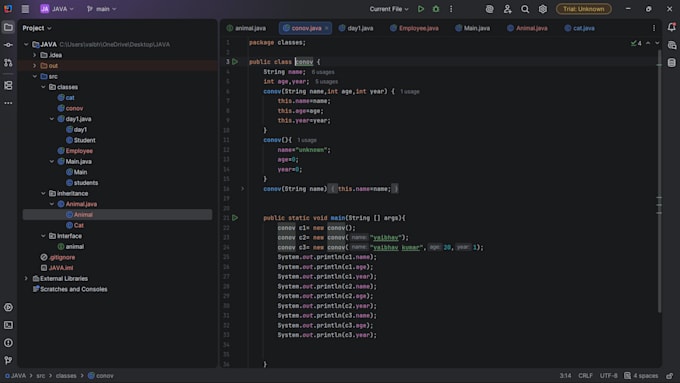The image size is (680, 383).
Task: Click the editor vertical scrollbar
Action: point(659,181)
